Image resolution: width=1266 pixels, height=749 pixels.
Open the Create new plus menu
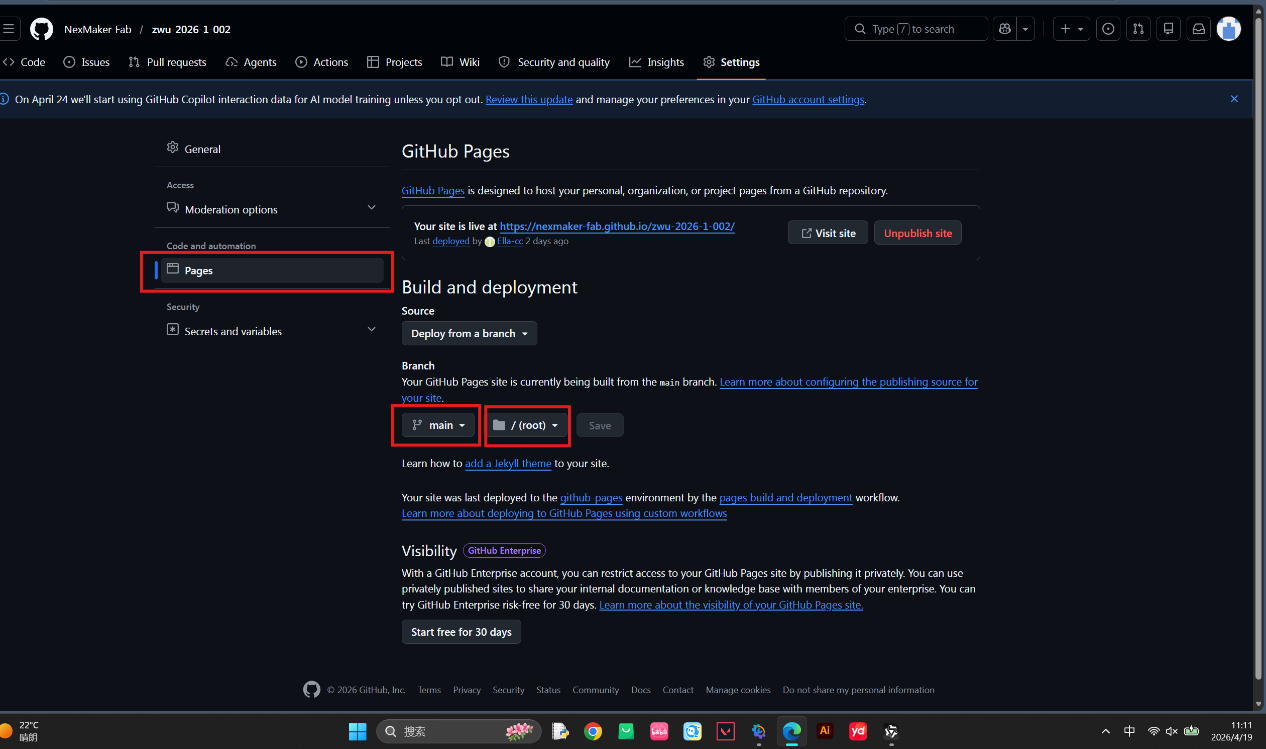tap(1071, 29)
